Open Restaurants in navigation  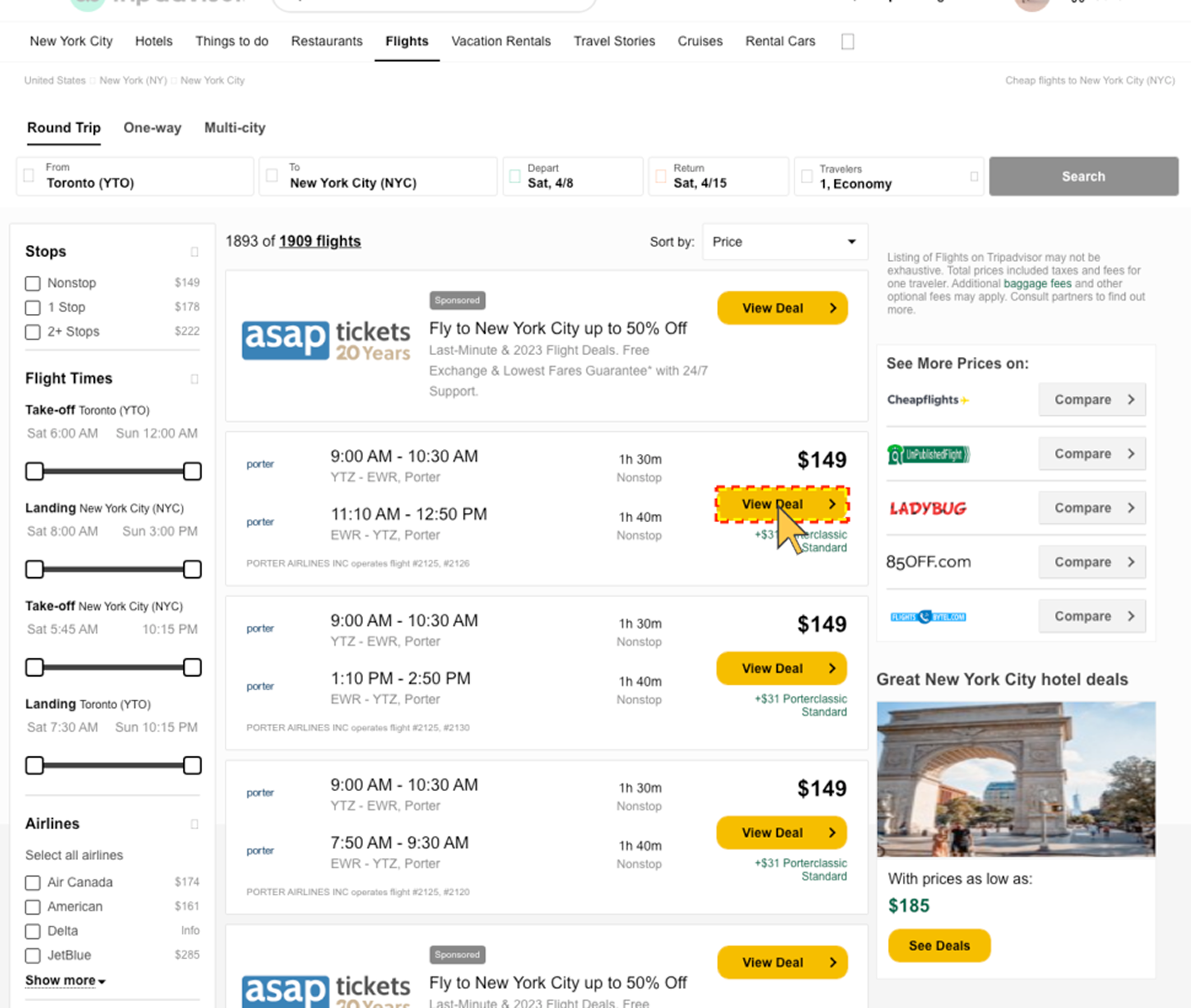327,41
